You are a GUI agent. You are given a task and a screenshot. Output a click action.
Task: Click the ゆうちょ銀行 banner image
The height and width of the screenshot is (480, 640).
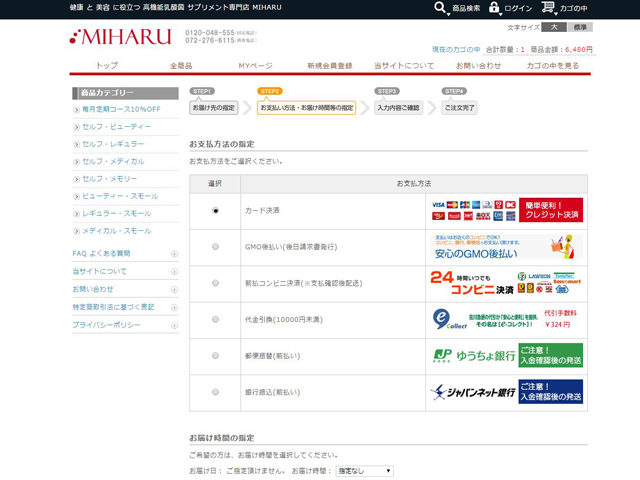(507, 356)
